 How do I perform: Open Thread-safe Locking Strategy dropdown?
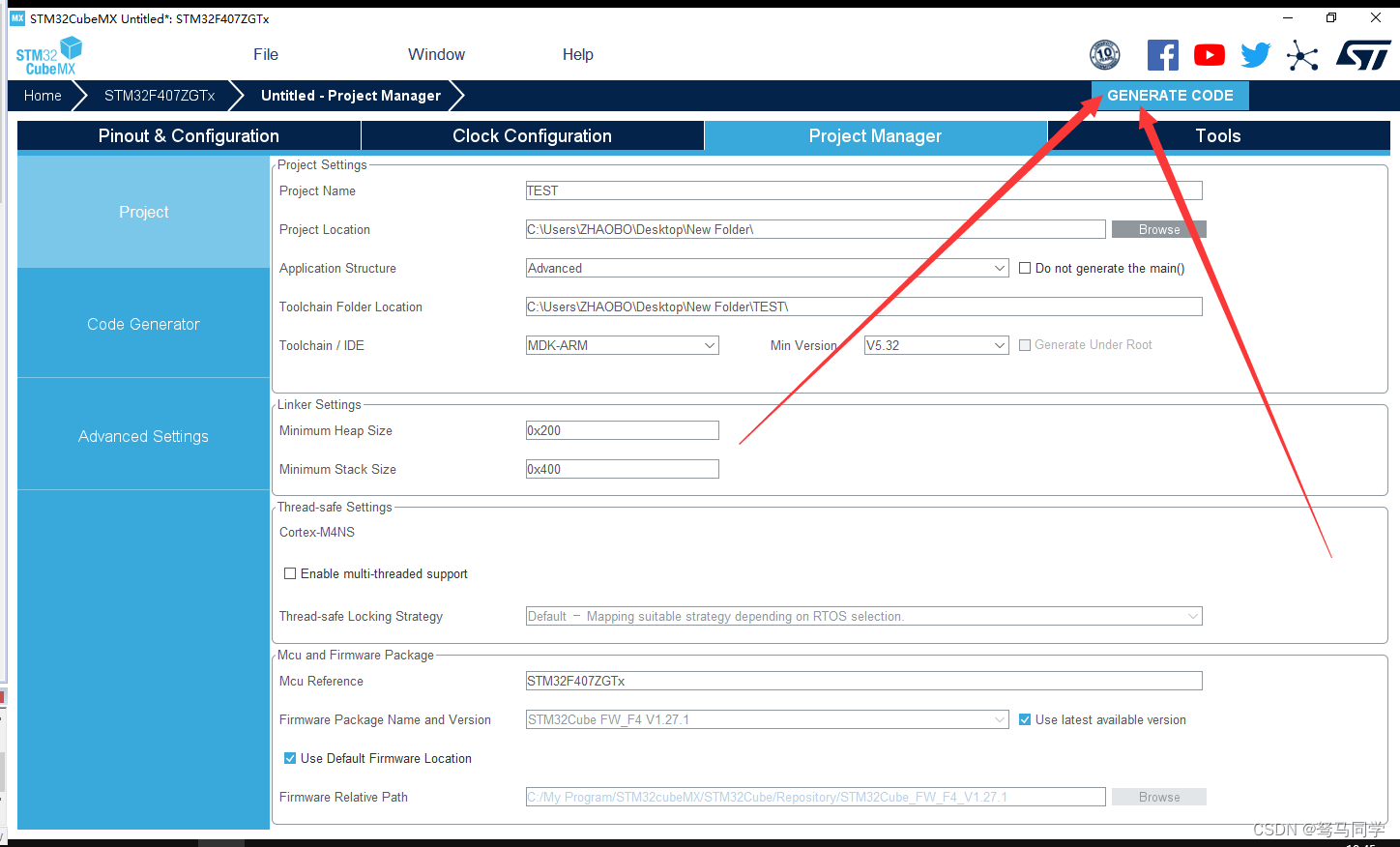pos(864,616)
